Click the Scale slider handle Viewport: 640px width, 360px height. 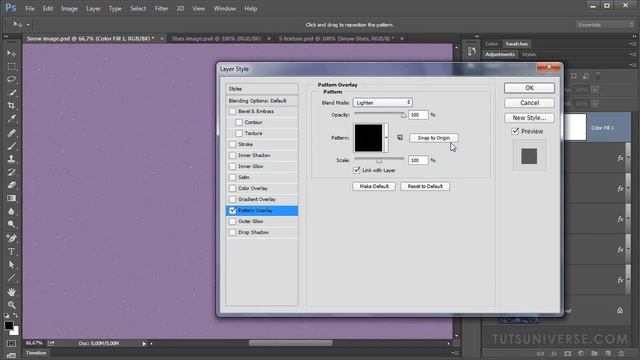pos(379,160)
